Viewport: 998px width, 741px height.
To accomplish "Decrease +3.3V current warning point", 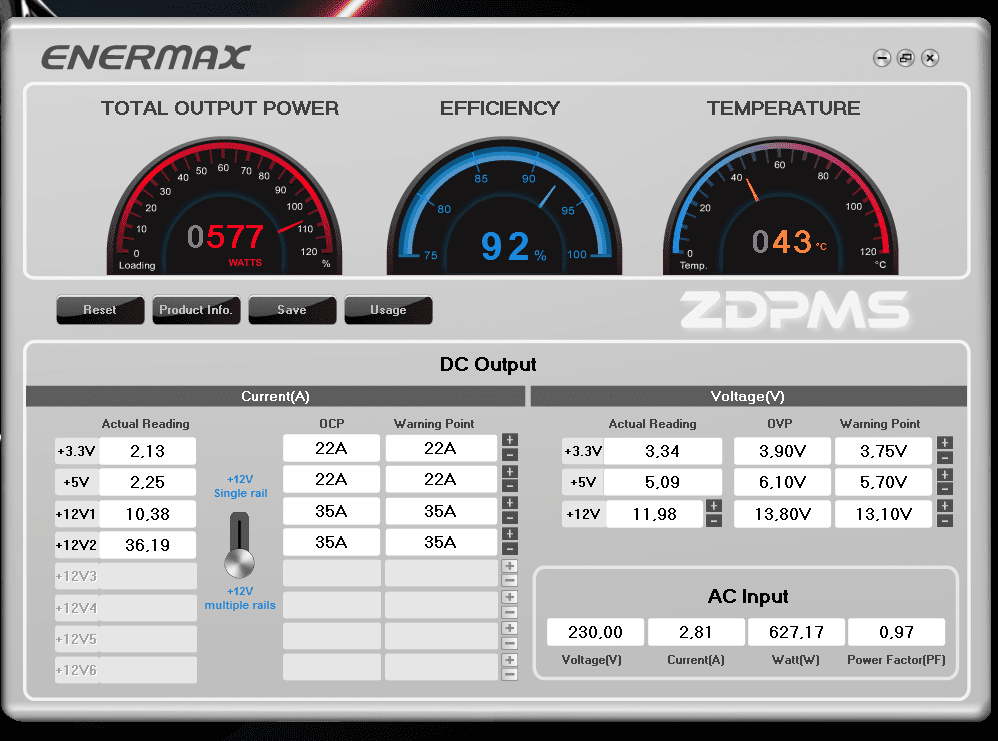I will pyautogui.click(x=510, y=455).
